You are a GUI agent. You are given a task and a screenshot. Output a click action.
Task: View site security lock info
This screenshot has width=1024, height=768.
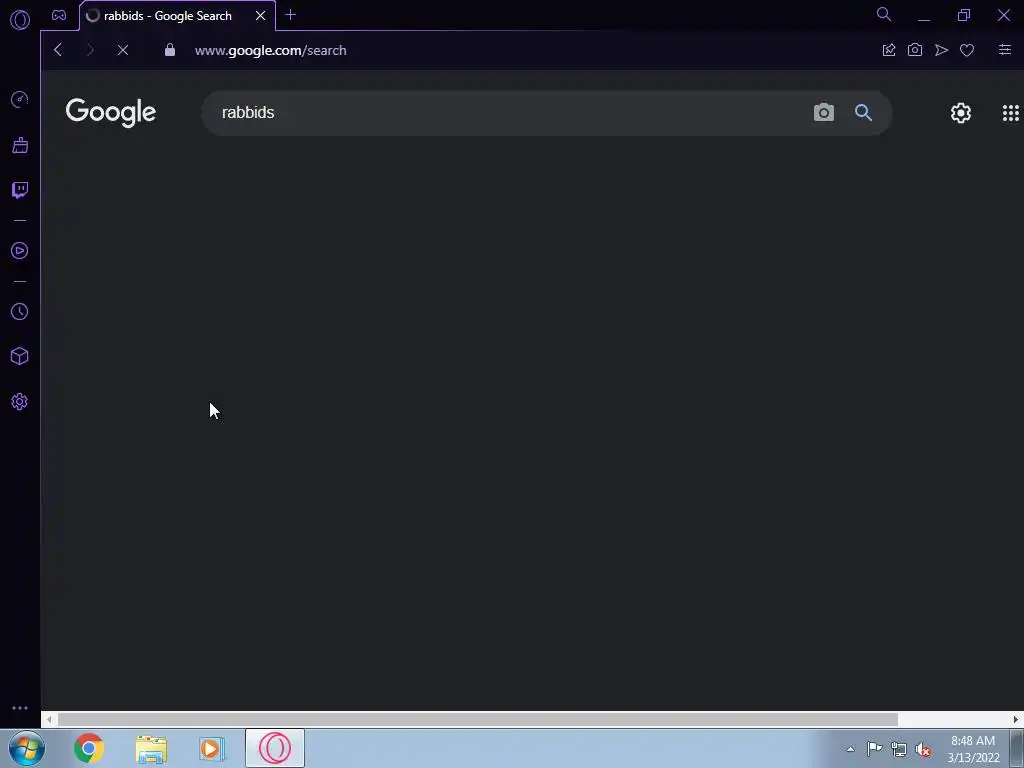(x=170, y=50)
